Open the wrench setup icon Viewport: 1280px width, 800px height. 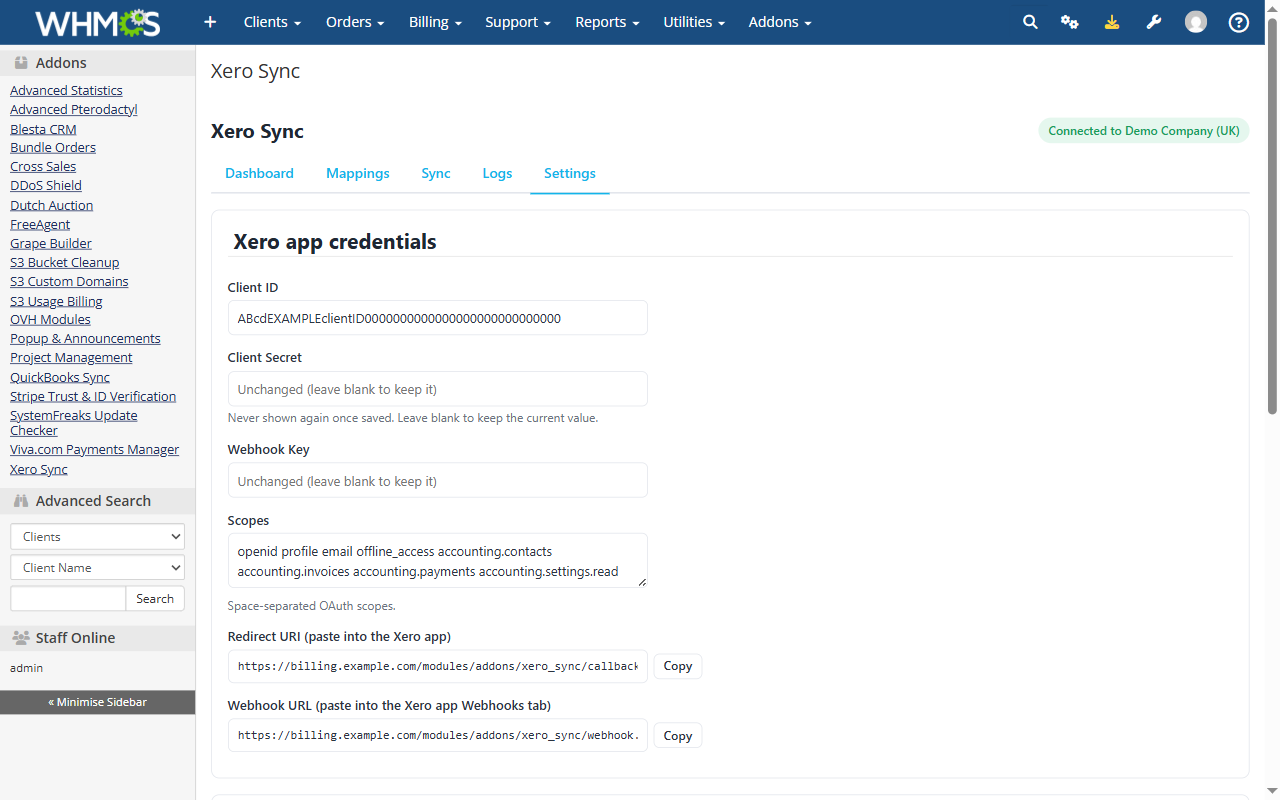point(1154,22)
